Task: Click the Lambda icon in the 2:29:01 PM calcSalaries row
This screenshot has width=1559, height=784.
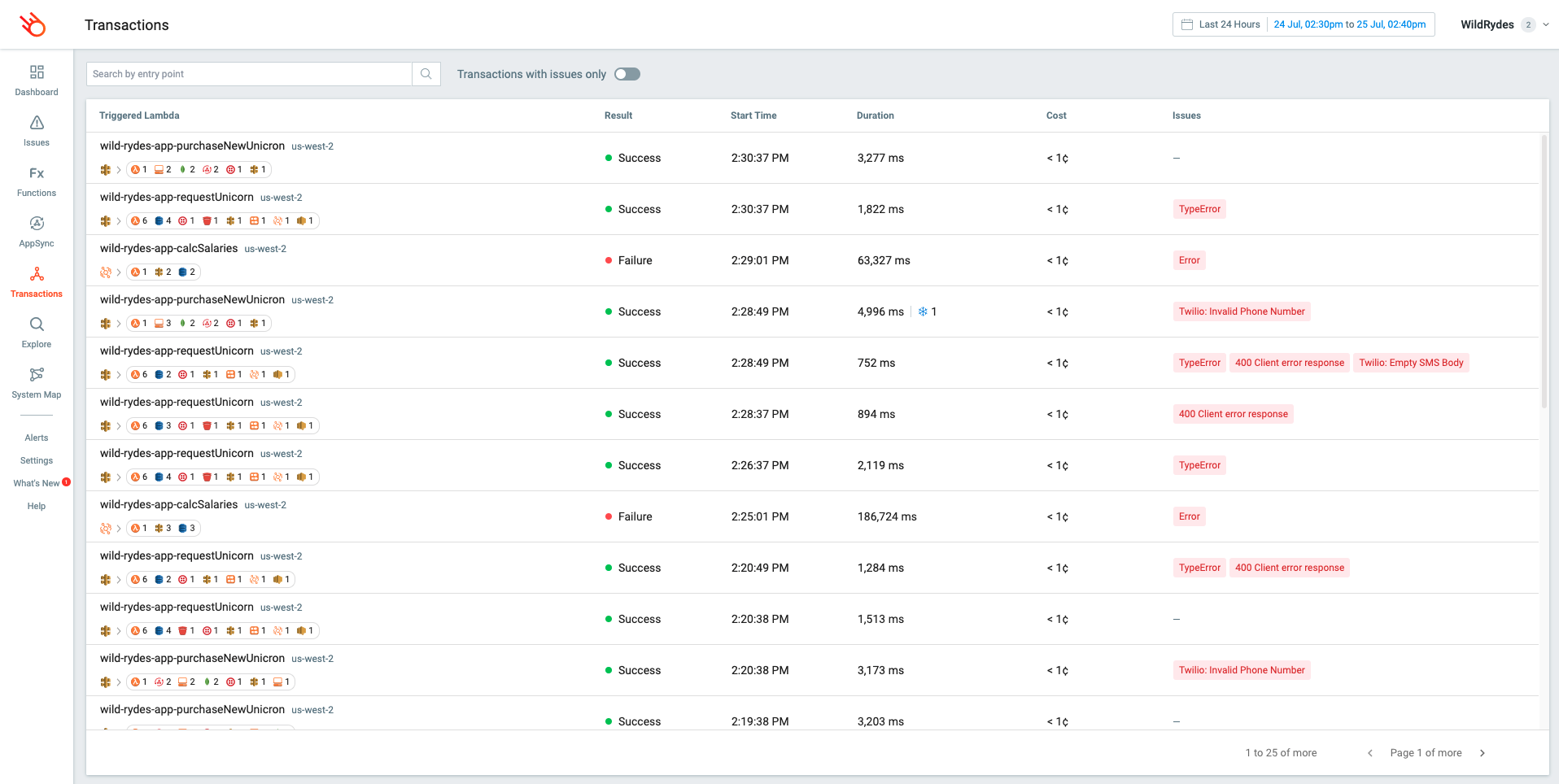Action: [x=135, y=272]
